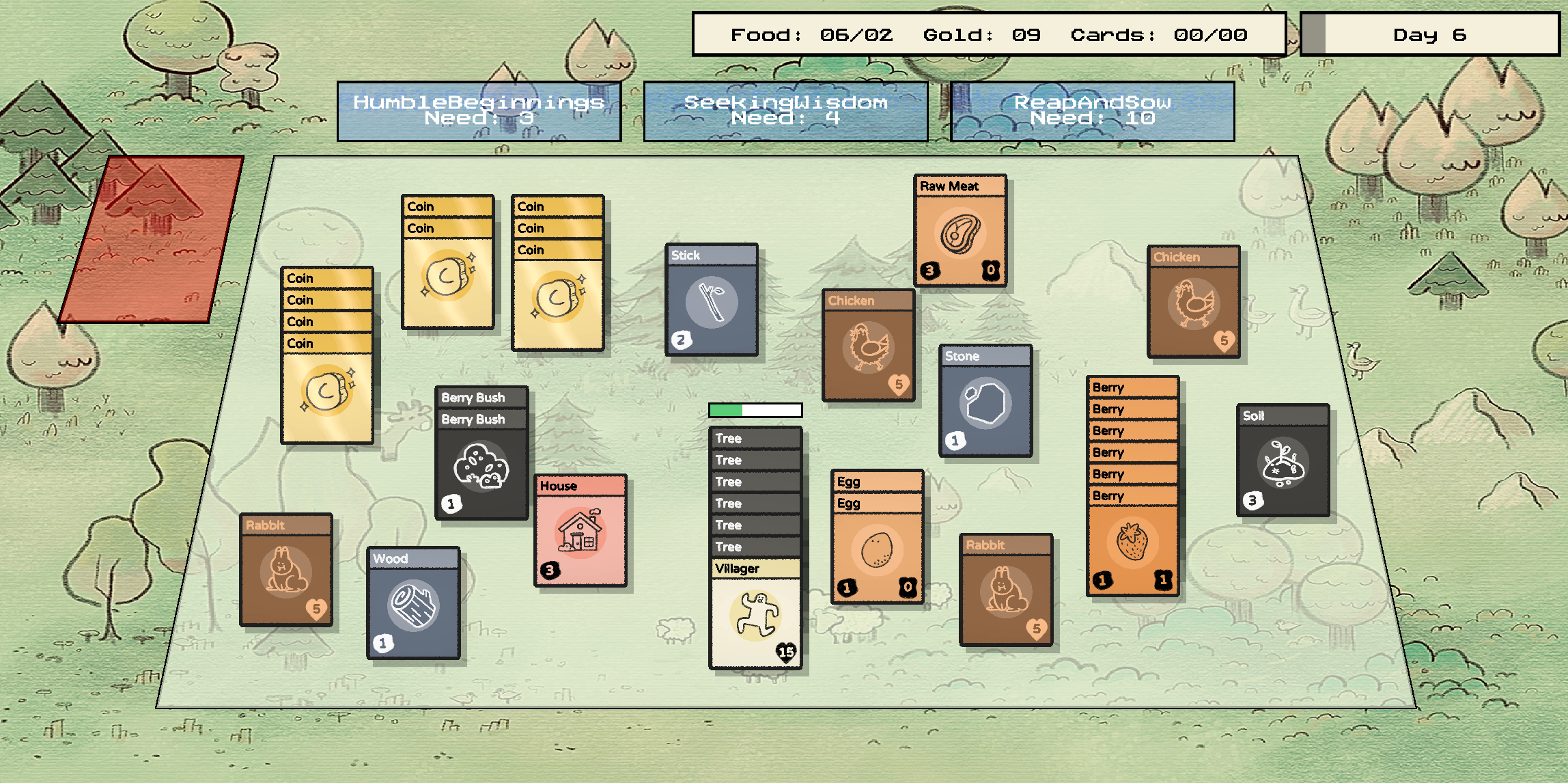Viewport: 1568px width, 783px height.
Task: Click the Wood value badge 1
Action: pos(382,642)
